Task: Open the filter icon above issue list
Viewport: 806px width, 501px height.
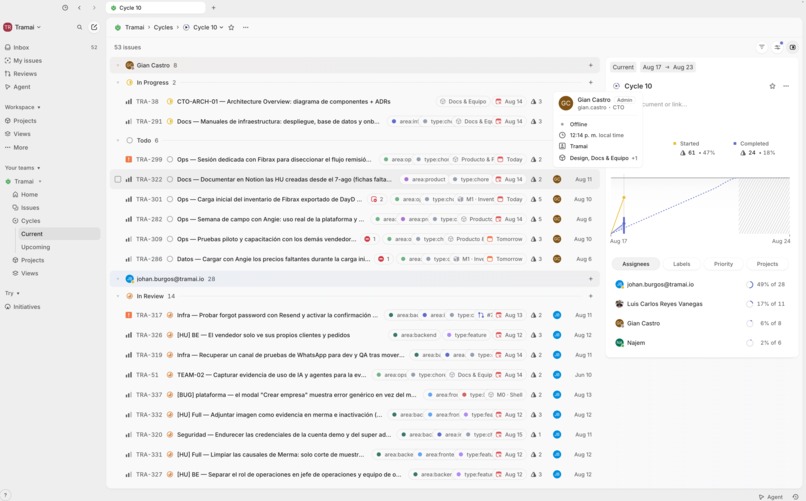Action: click(x=762, y=47)
